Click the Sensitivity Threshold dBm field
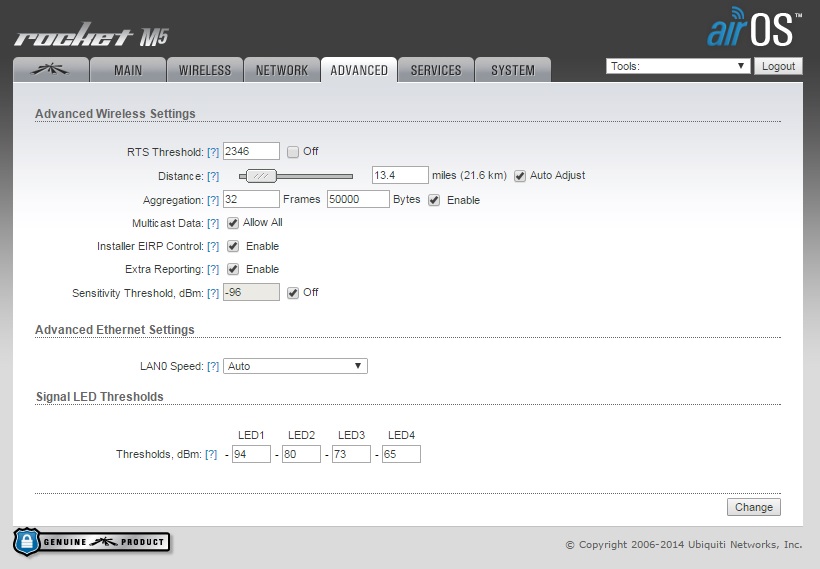The image size is (820, 569). click(251, 292)
